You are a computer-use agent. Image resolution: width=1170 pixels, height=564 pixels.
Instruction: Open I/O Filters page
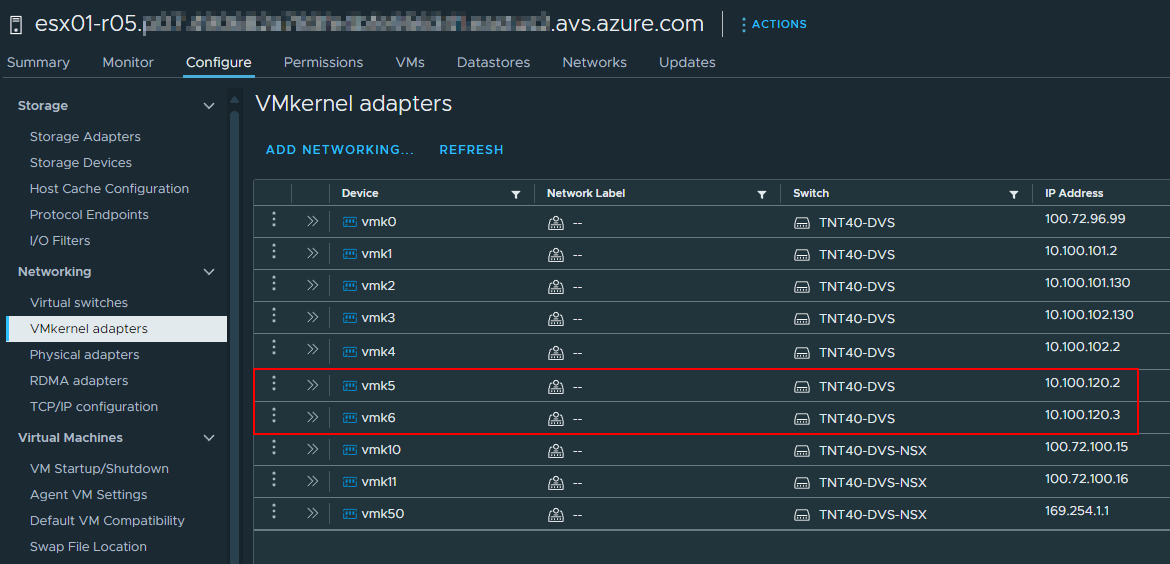pos(60,241)
